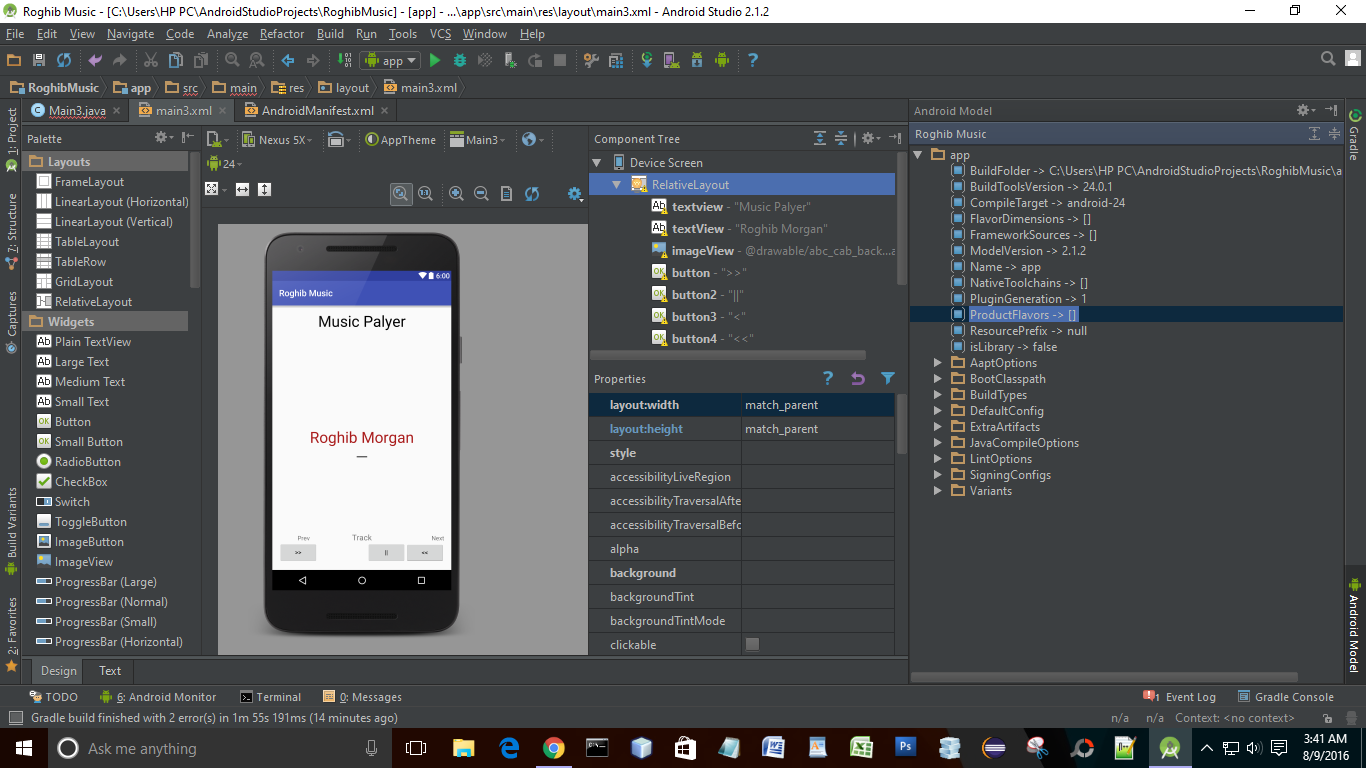The image size is (1366, 768).
Task: Open the Refactor menu
Action: pos(282,34)
